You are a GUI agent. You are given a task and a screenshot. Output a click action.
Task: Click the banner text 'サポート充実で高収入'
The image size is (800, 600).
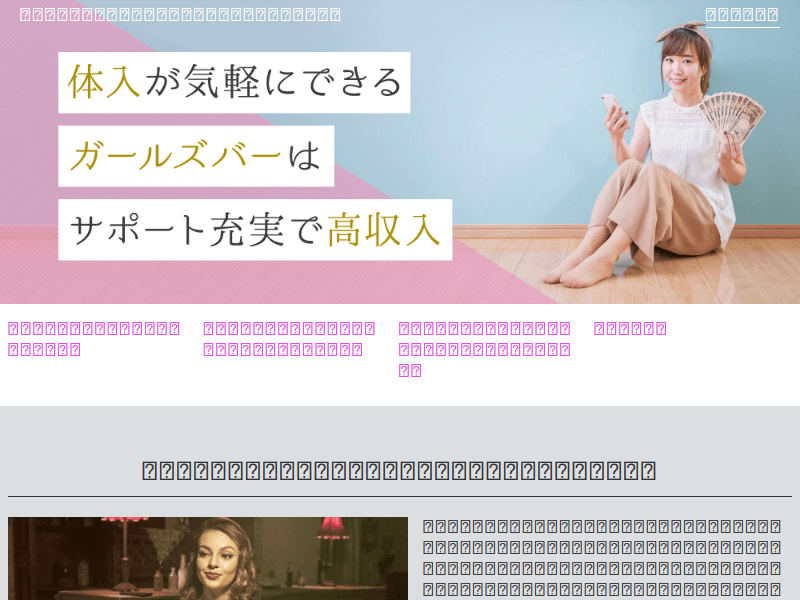pos(255,230)
